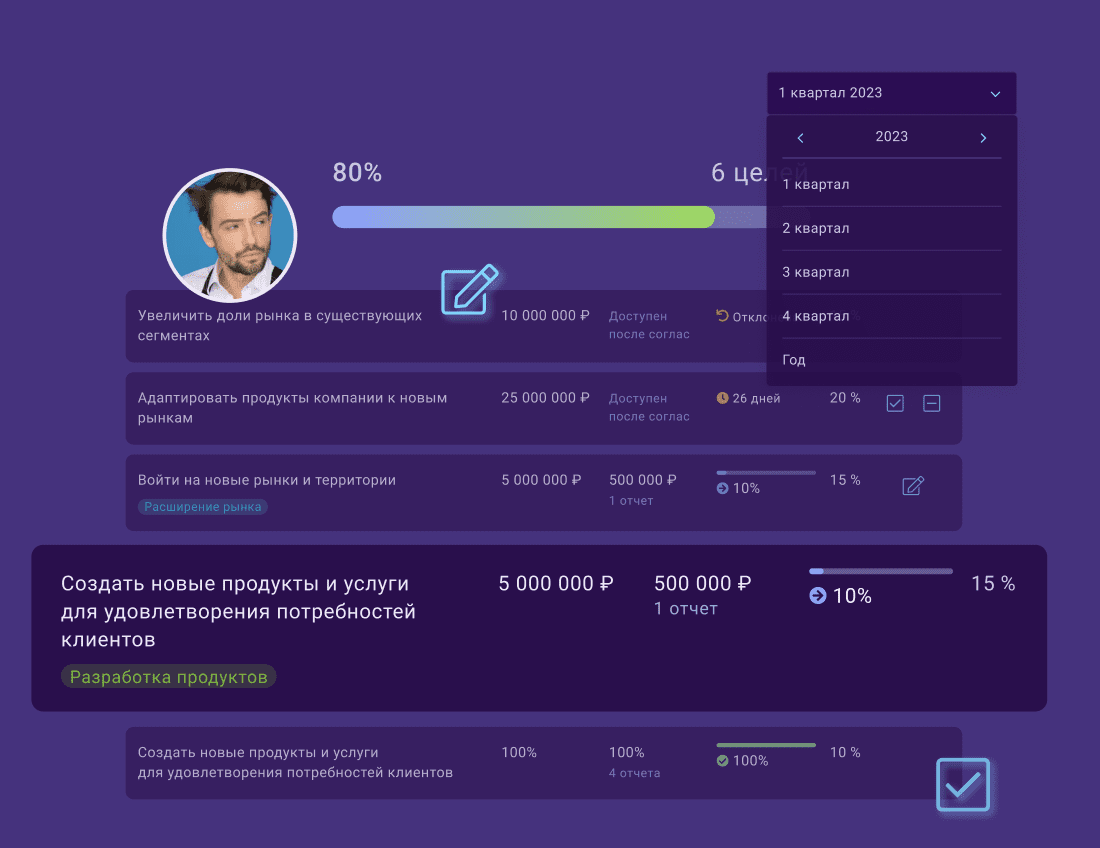Viewport: 1100px width, 848px height.
Task: Go to next year with right chevron
Action: coord(983,138)
